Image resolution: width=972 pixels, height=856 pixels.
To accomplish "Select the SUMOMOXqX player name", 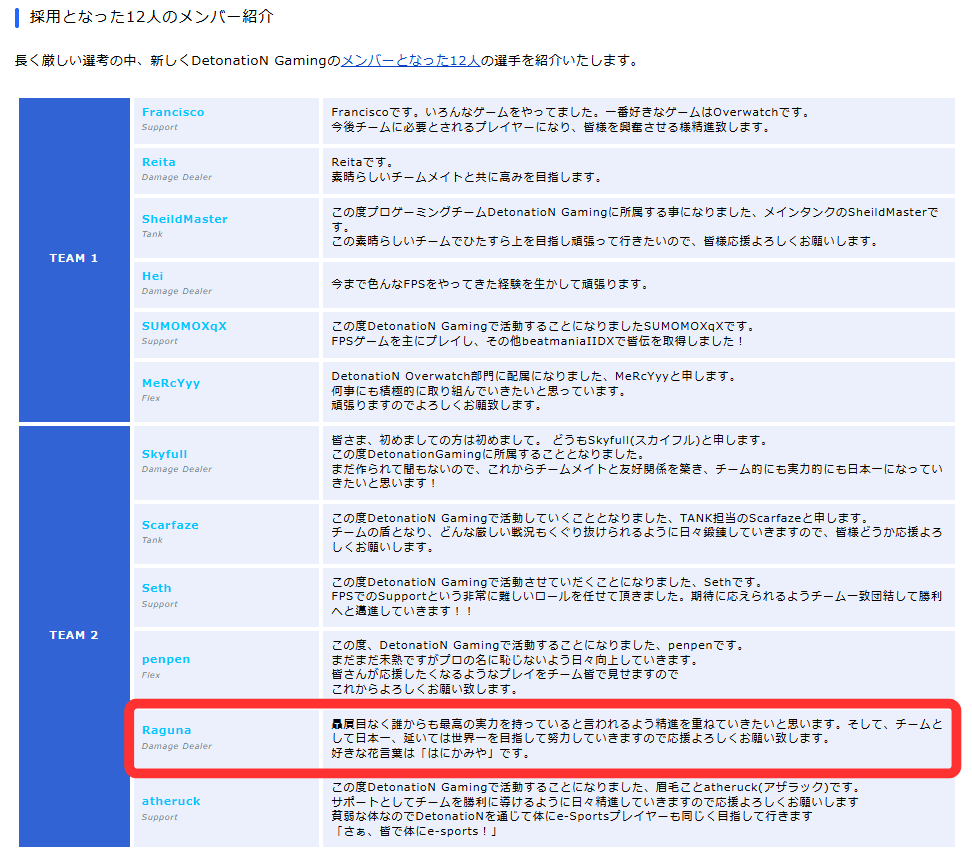I will tap(184, 326).
